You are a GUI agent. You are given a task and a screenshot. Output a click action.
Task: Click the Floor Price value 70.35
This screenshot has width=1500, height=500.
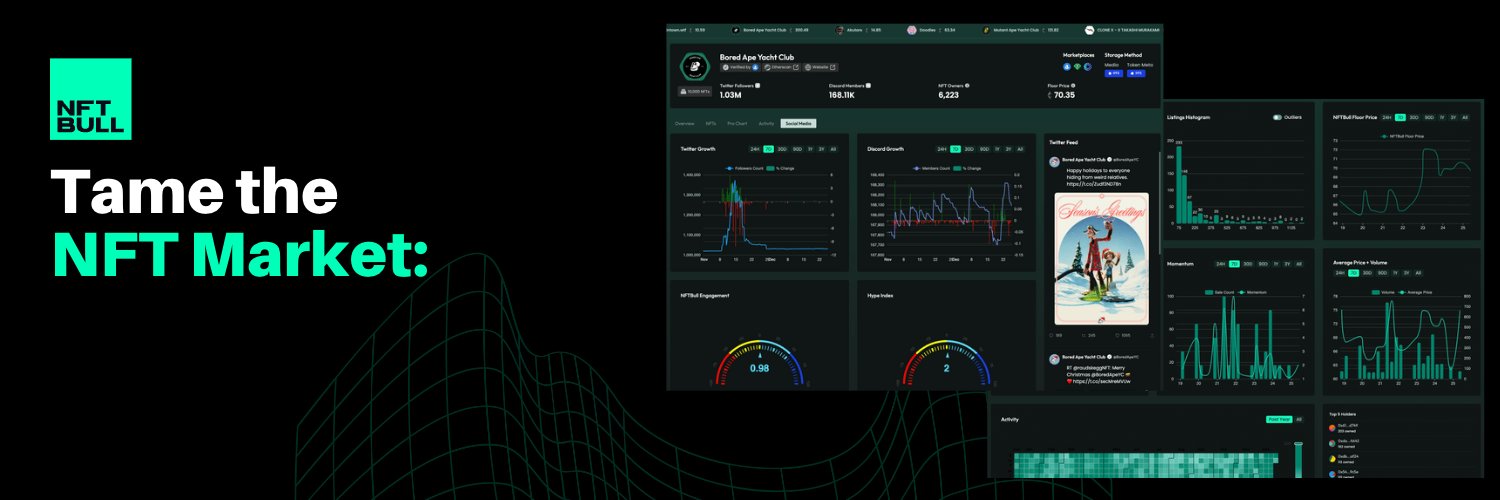1064,95
